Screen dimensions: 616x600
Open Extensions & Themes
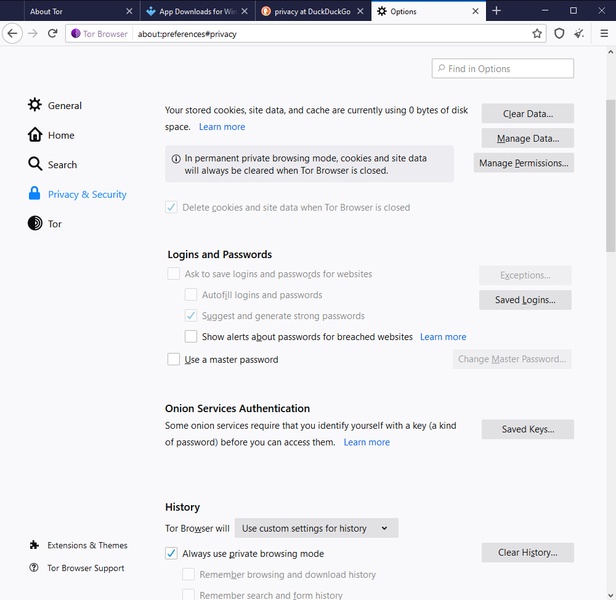click(87, 545)
